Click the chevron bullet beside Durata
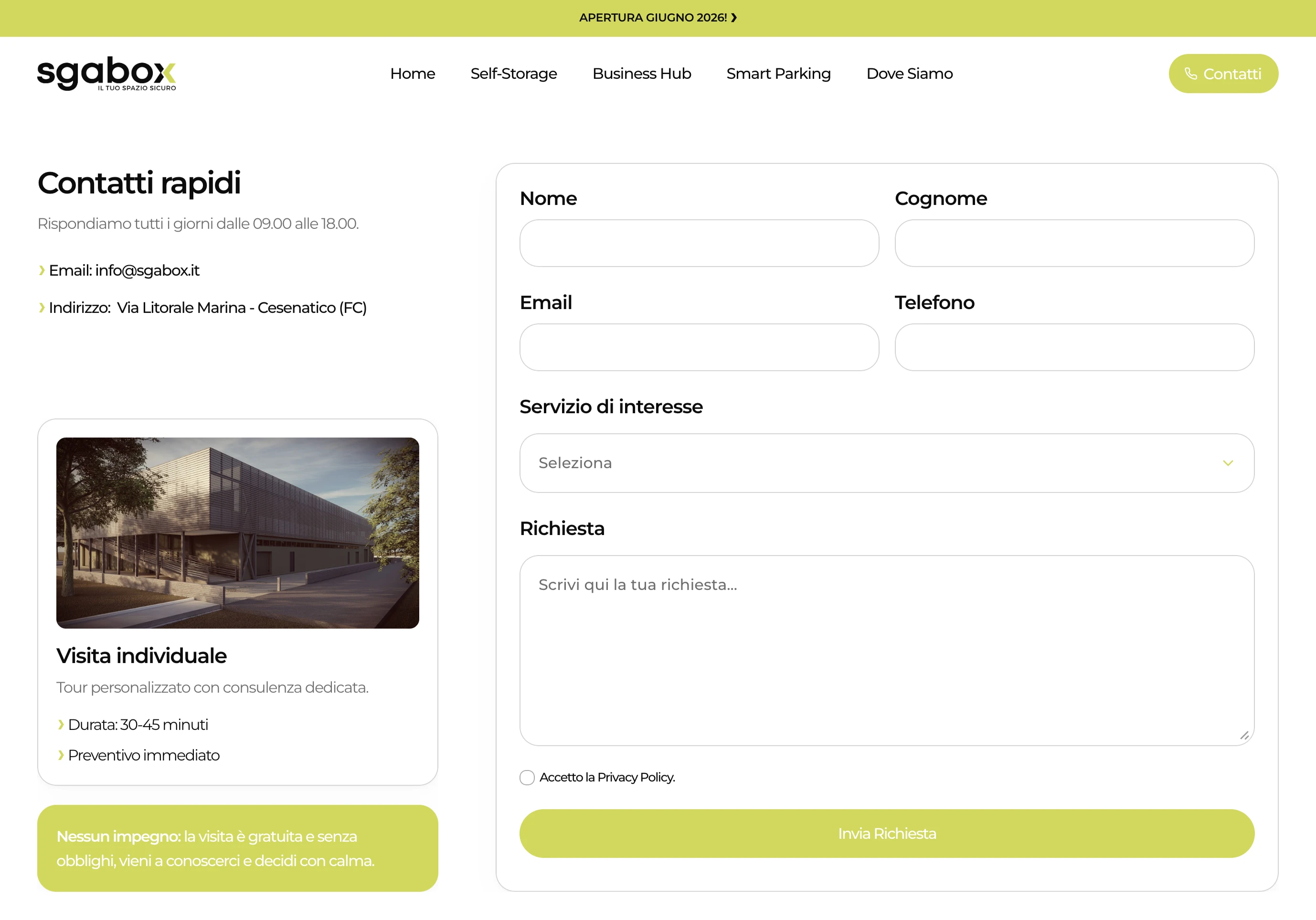The width and height of the screenshot is (1316, 920). [x=61, y=725]
